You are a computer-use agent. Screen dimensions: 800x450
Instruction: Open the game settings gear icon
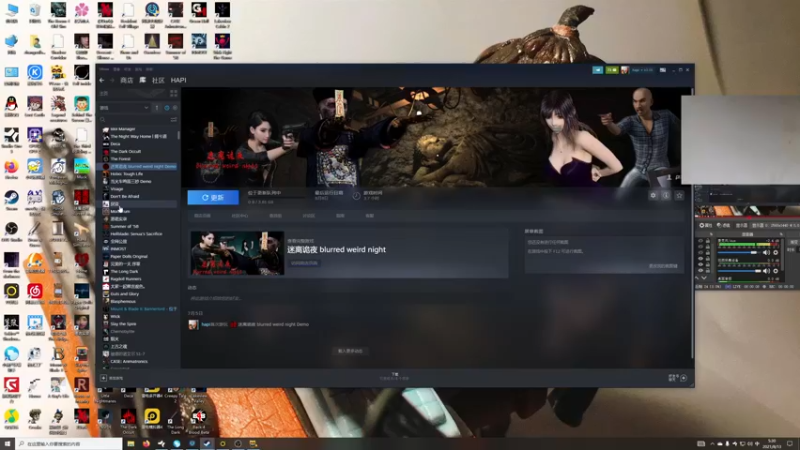(653, 195)
